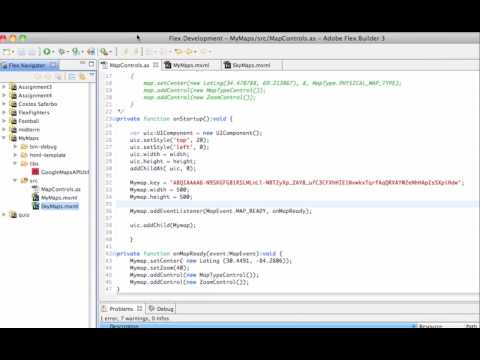
Task: Open the Debug configurations dropdown arrow
Action: coord(67,52)
